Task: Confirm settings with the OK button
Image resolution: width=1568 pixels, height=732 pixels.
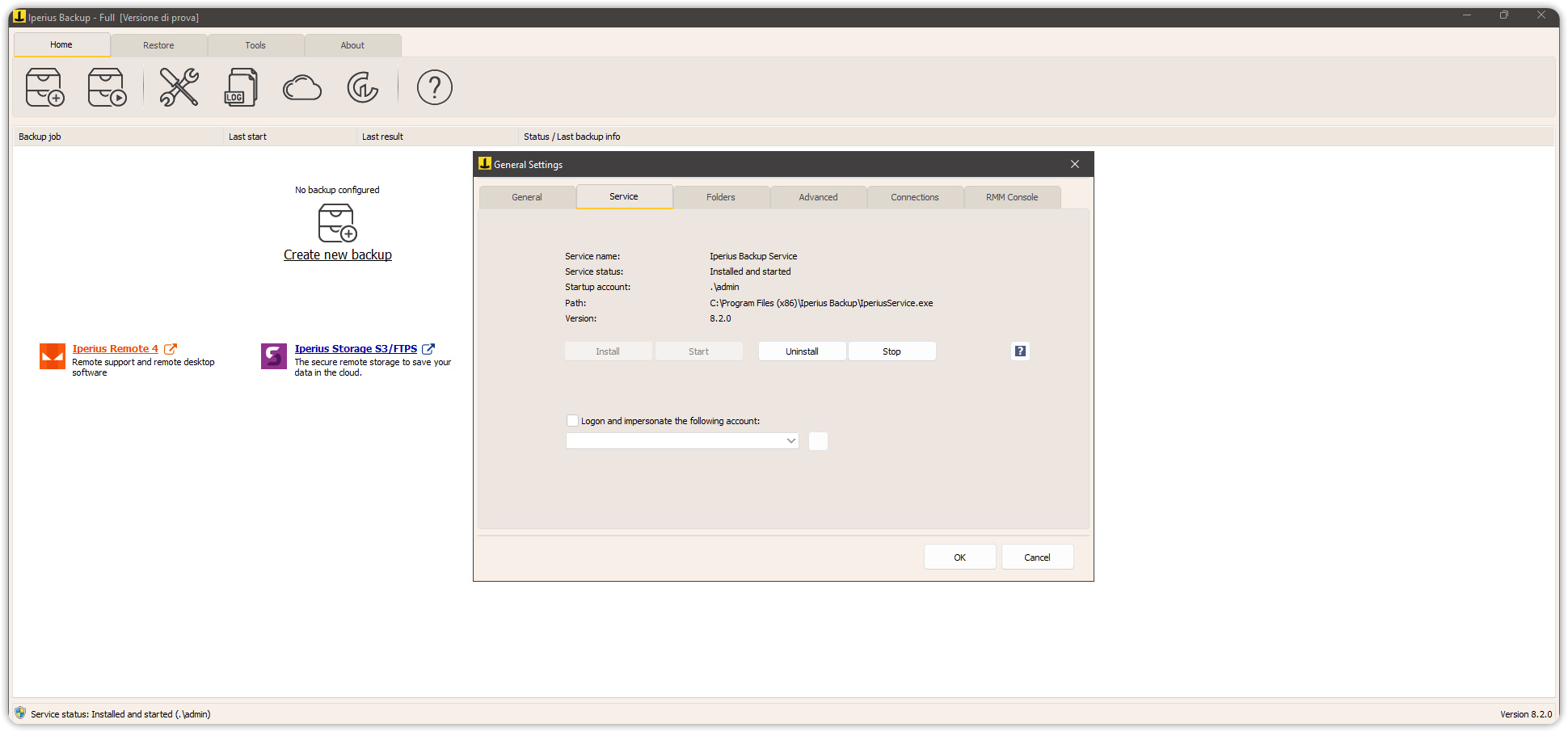Action: click(x=959, y=557)
